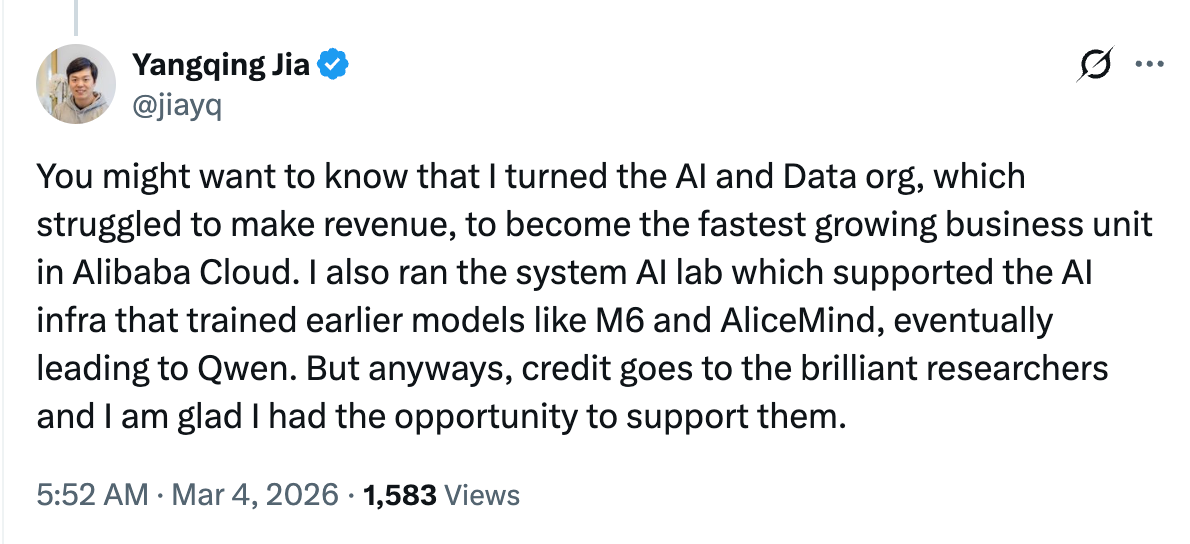Click the Views label
Viewport: 1190px width, 544px height.
[x=481, y=494]
